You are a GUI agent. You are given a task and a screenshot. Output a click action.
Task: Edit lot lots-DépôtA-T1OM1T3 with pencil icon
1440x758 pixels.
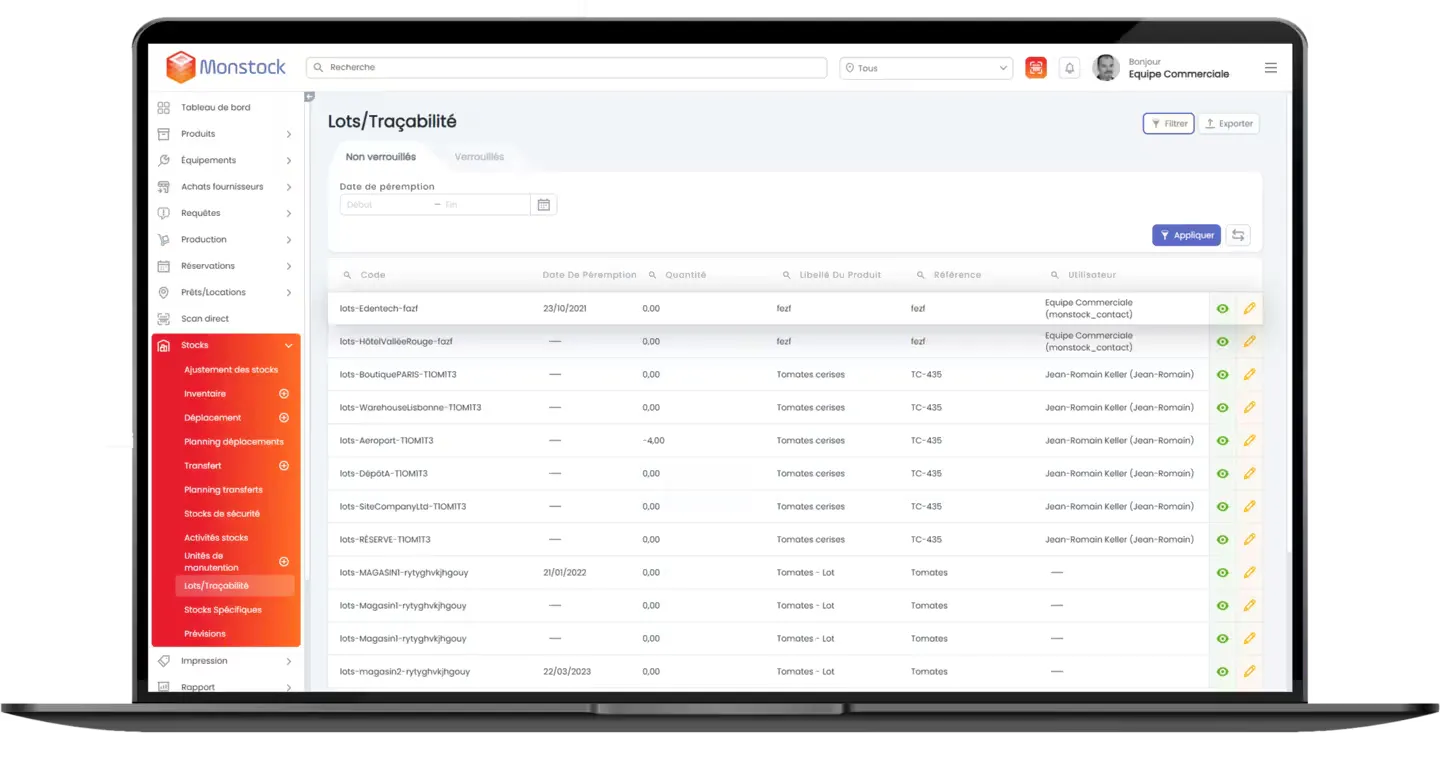1249,474
